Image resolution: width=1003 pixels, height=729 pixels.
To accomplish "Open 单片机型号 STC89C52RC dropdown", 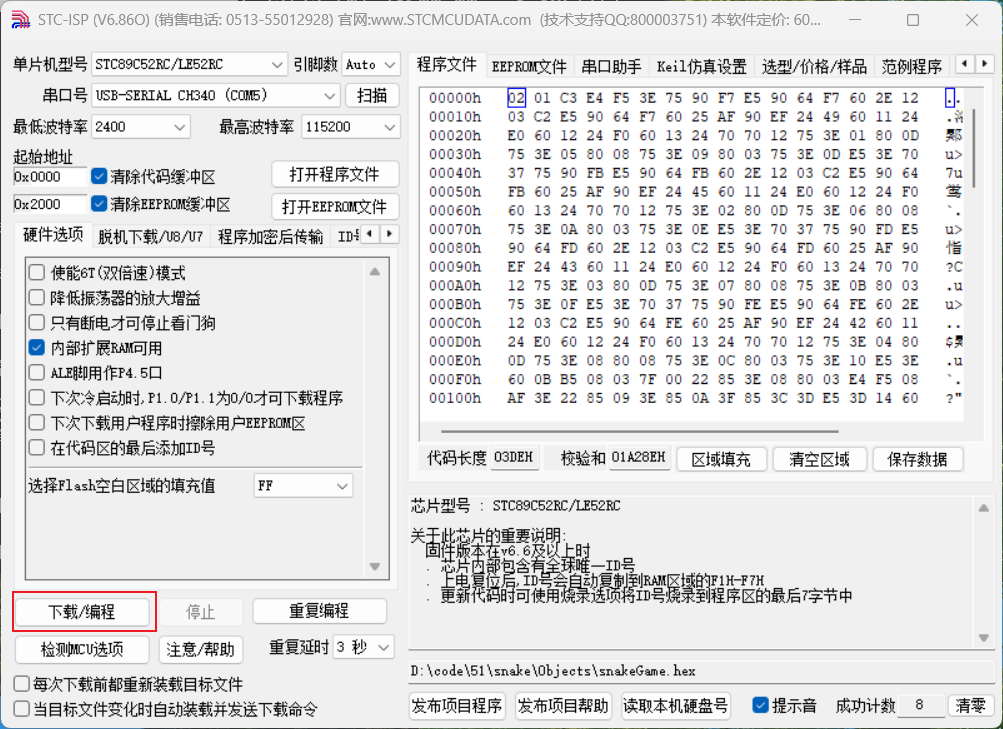I will [x=189, y=65].
